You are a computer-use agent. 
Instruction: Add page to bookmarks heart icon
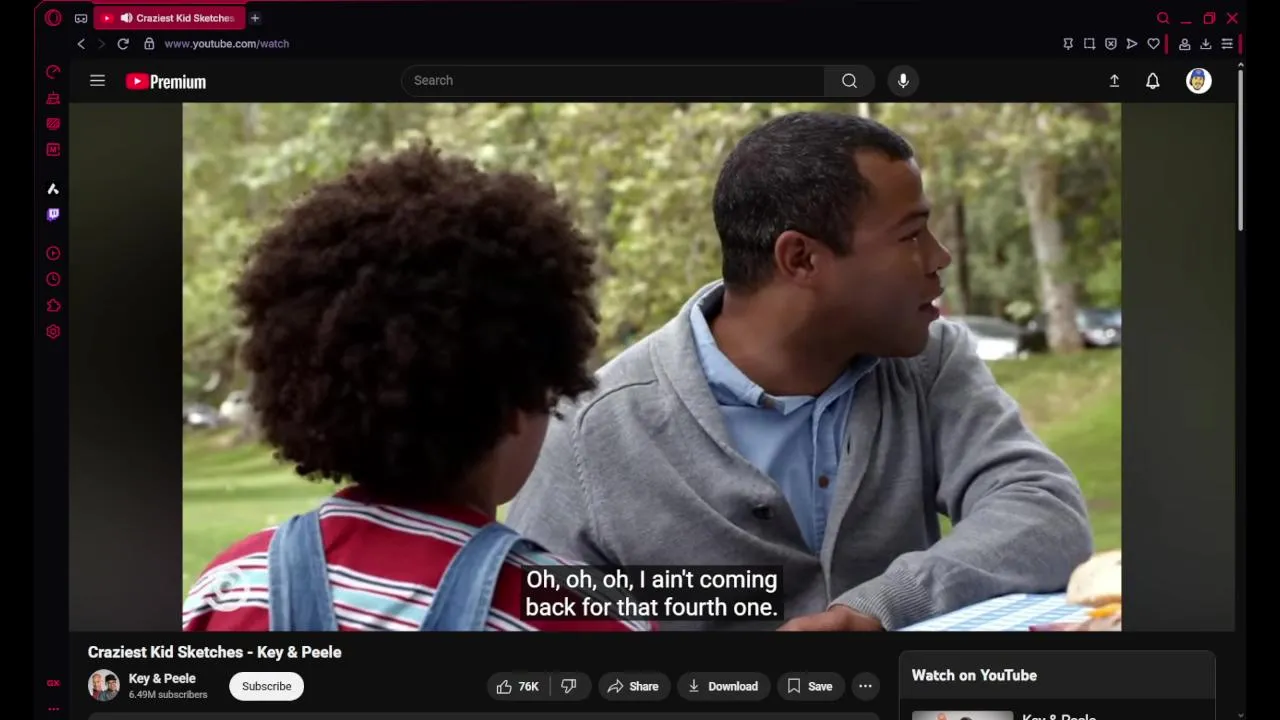pos(1153,44)
